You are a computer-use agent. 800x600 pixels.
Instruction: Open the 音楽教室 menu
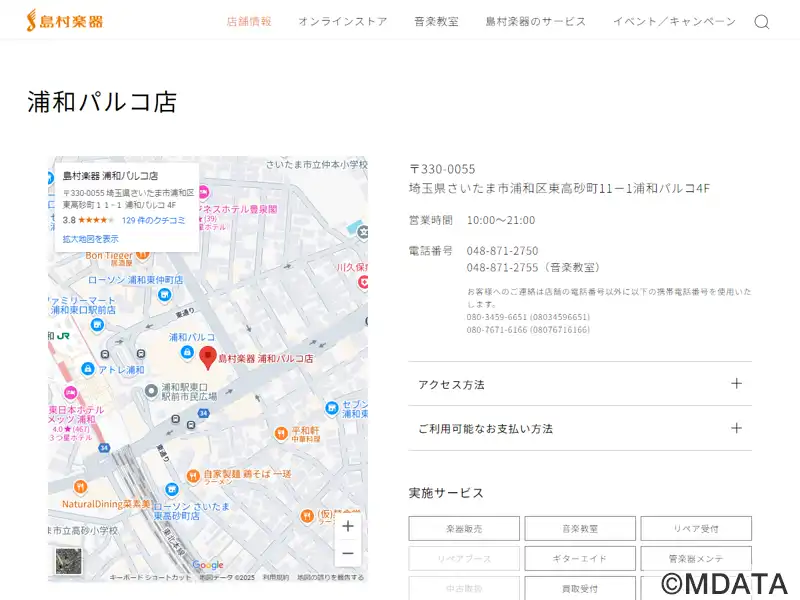(436, 21)
